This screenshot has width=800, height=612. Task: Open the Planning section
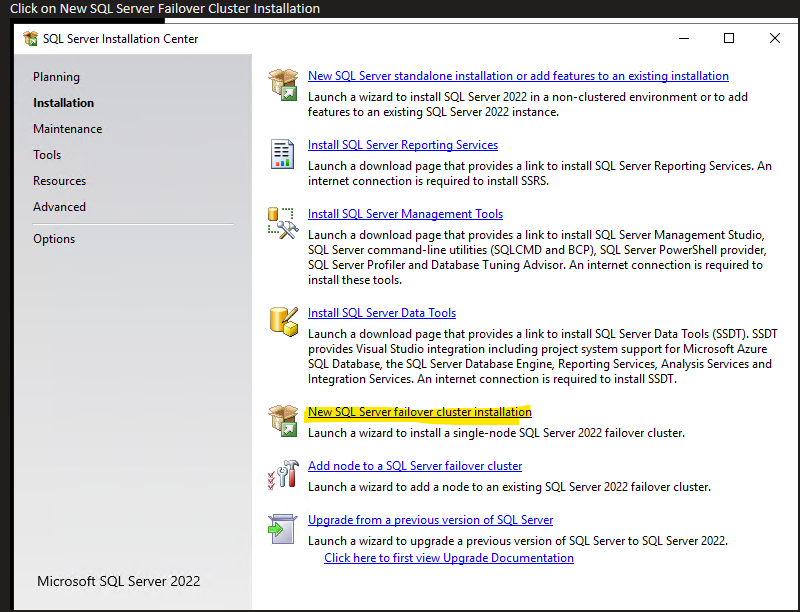(57, 77)
